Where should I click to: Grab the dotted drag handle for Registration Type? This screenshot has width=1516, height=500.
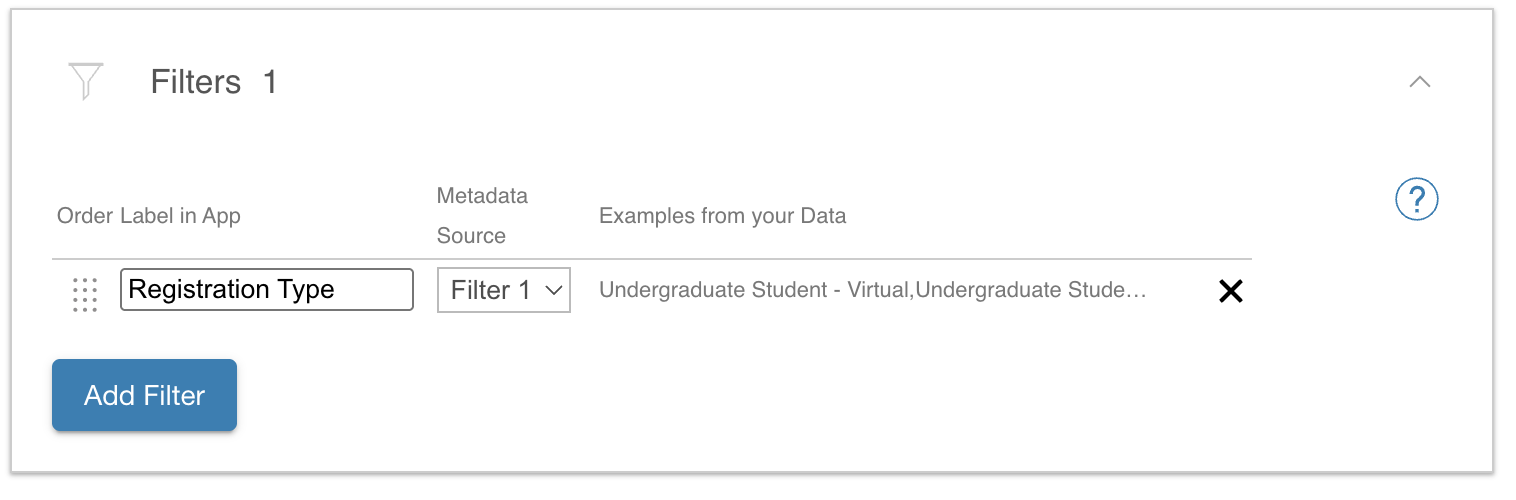click(85, 294)
